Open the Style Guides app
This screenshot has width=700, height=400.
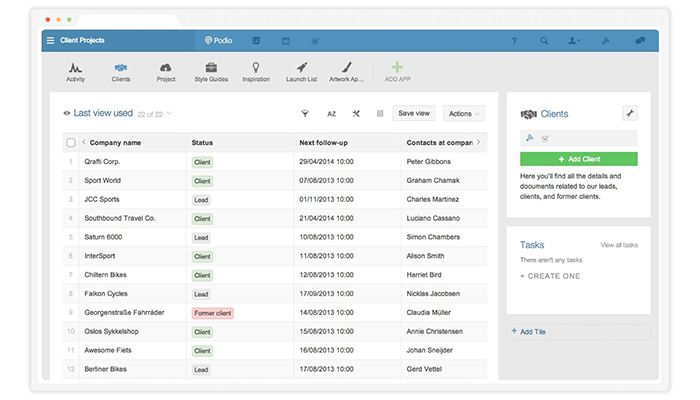(212, 71)
